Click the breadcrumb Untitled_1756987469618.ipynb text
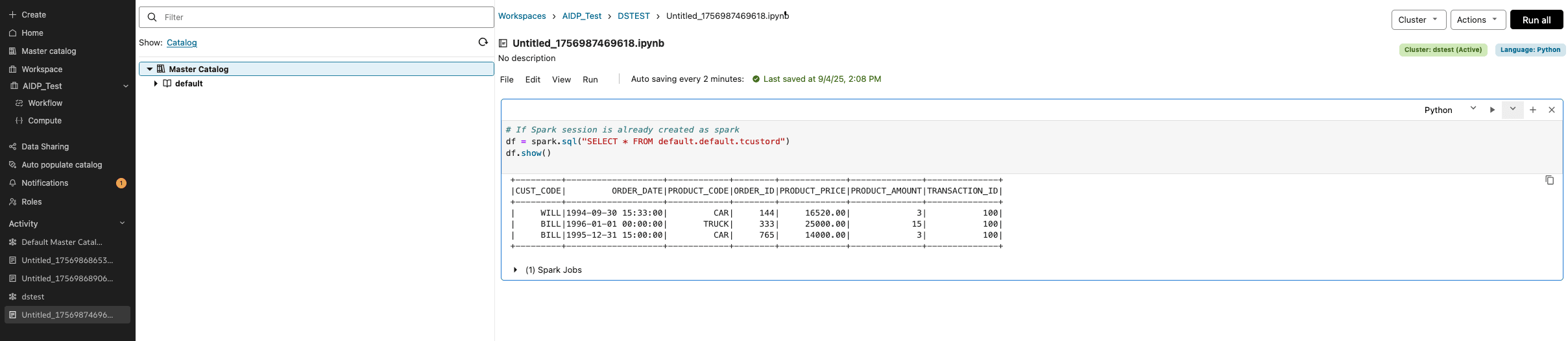Screen dimensions: 1568x341 pos(727,16)
